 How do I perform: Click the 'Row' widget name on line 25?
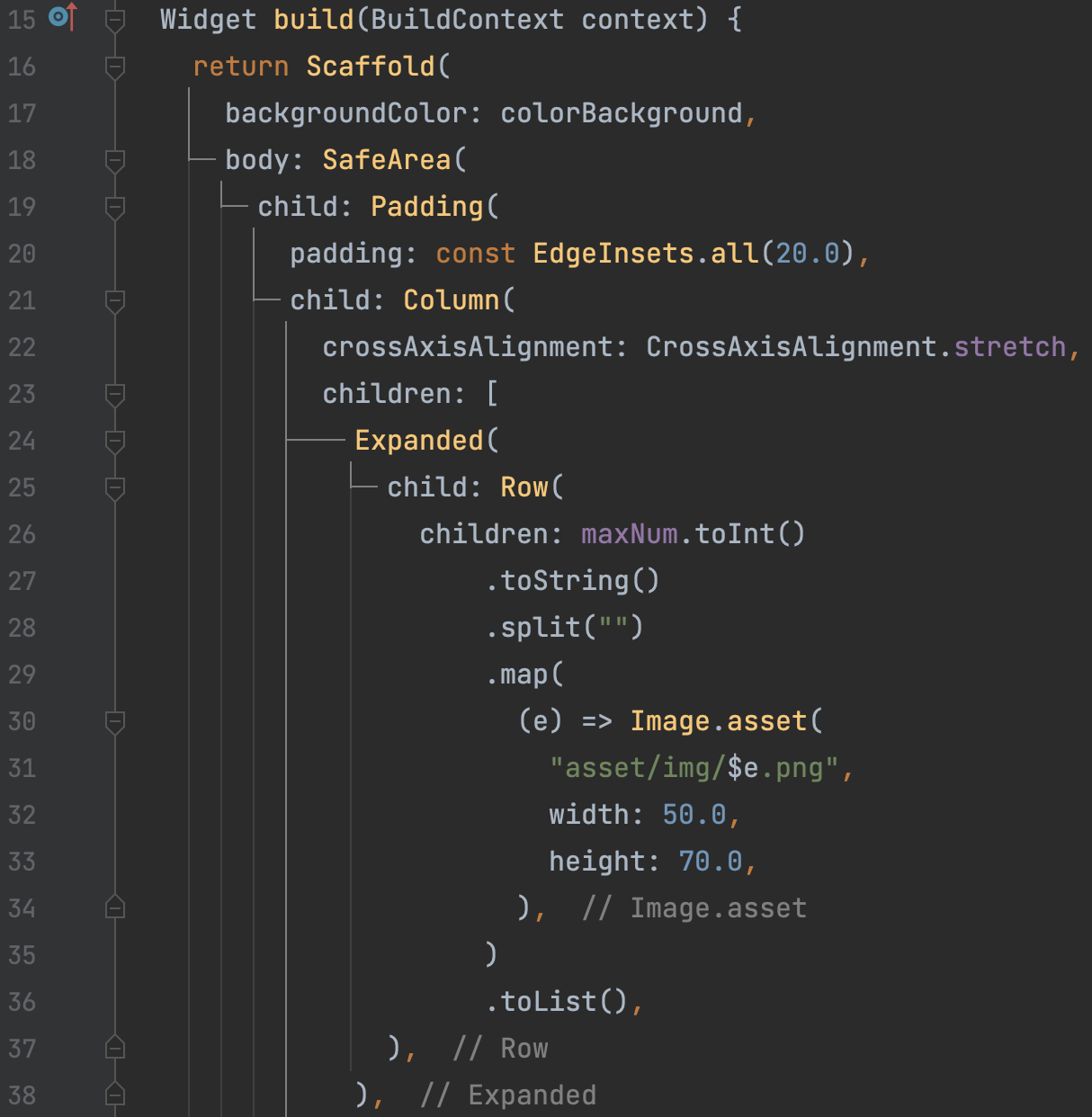(524, 487)
